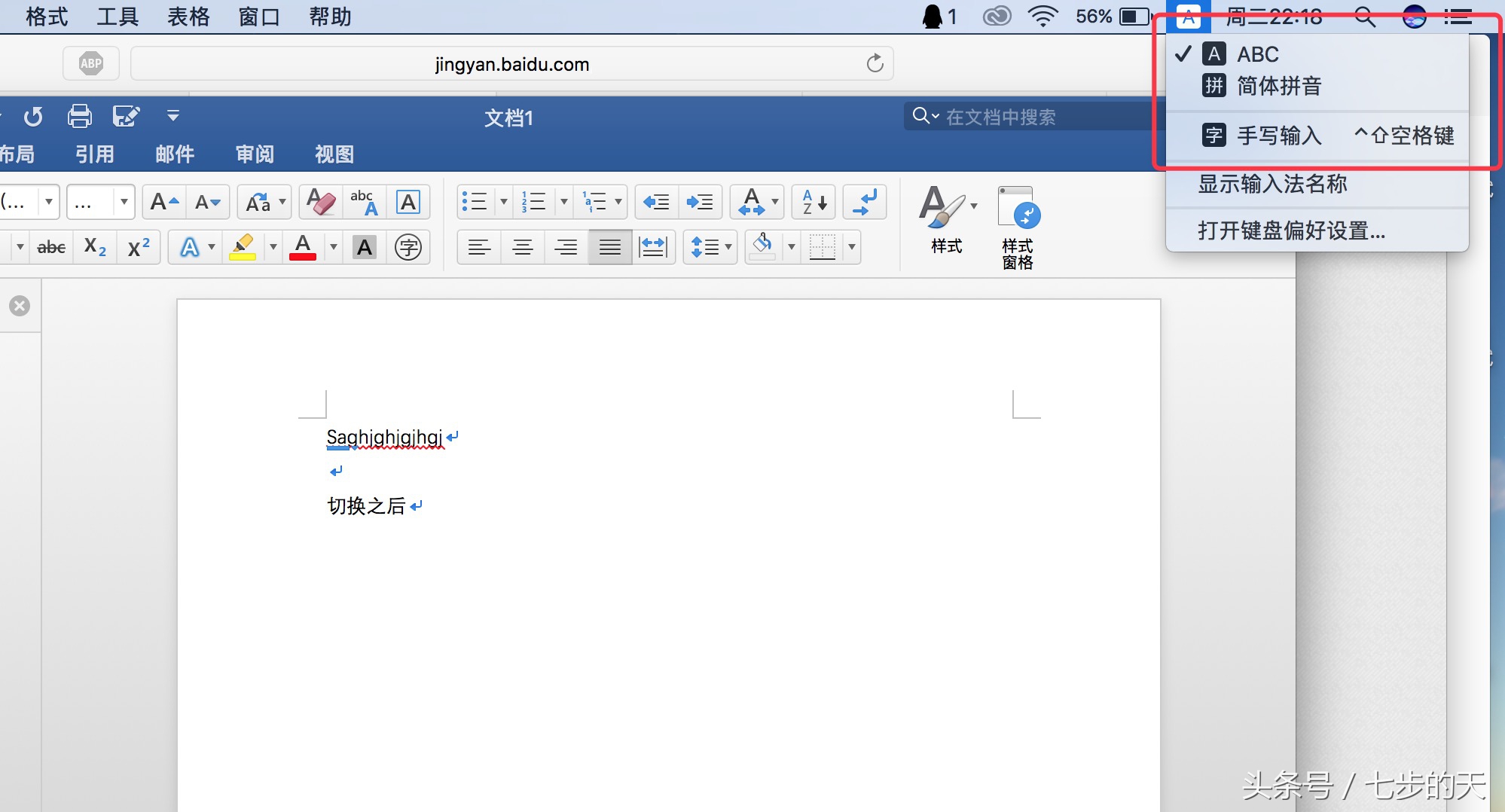Expand the highlight color dropdown arrow
Image resolution: width=1505 pixels, height=812 pixels.
tap(273, 247)
